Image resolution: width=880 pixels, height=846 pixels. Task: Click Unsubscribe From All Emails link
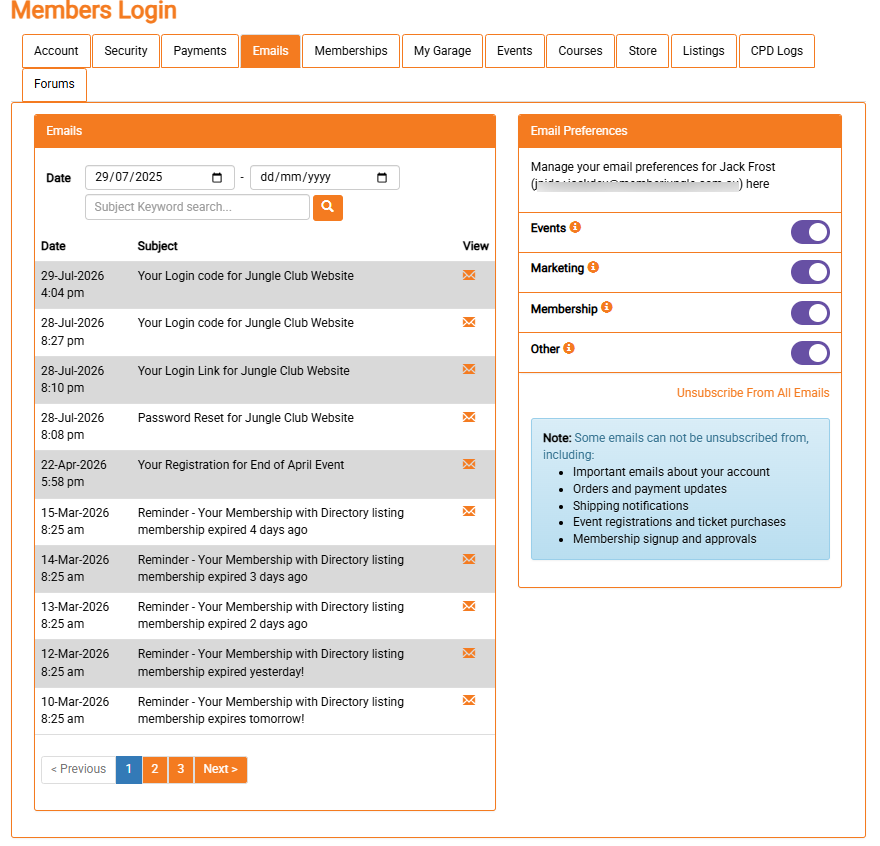753,392
